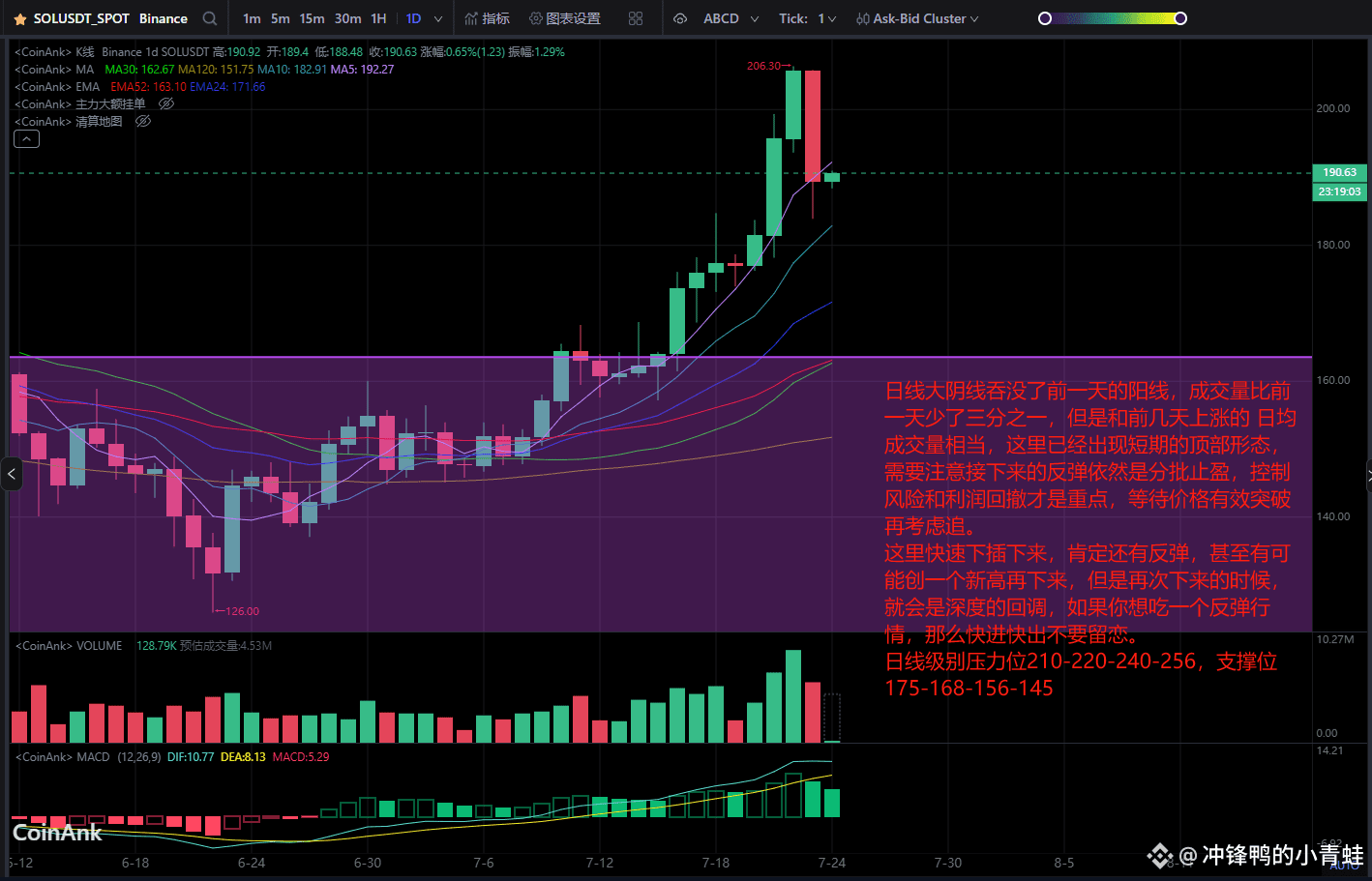Toggle visibility of 清算地图 indicator
The height and width of the screenshot is (881, 1372).
tap(143, 121)
